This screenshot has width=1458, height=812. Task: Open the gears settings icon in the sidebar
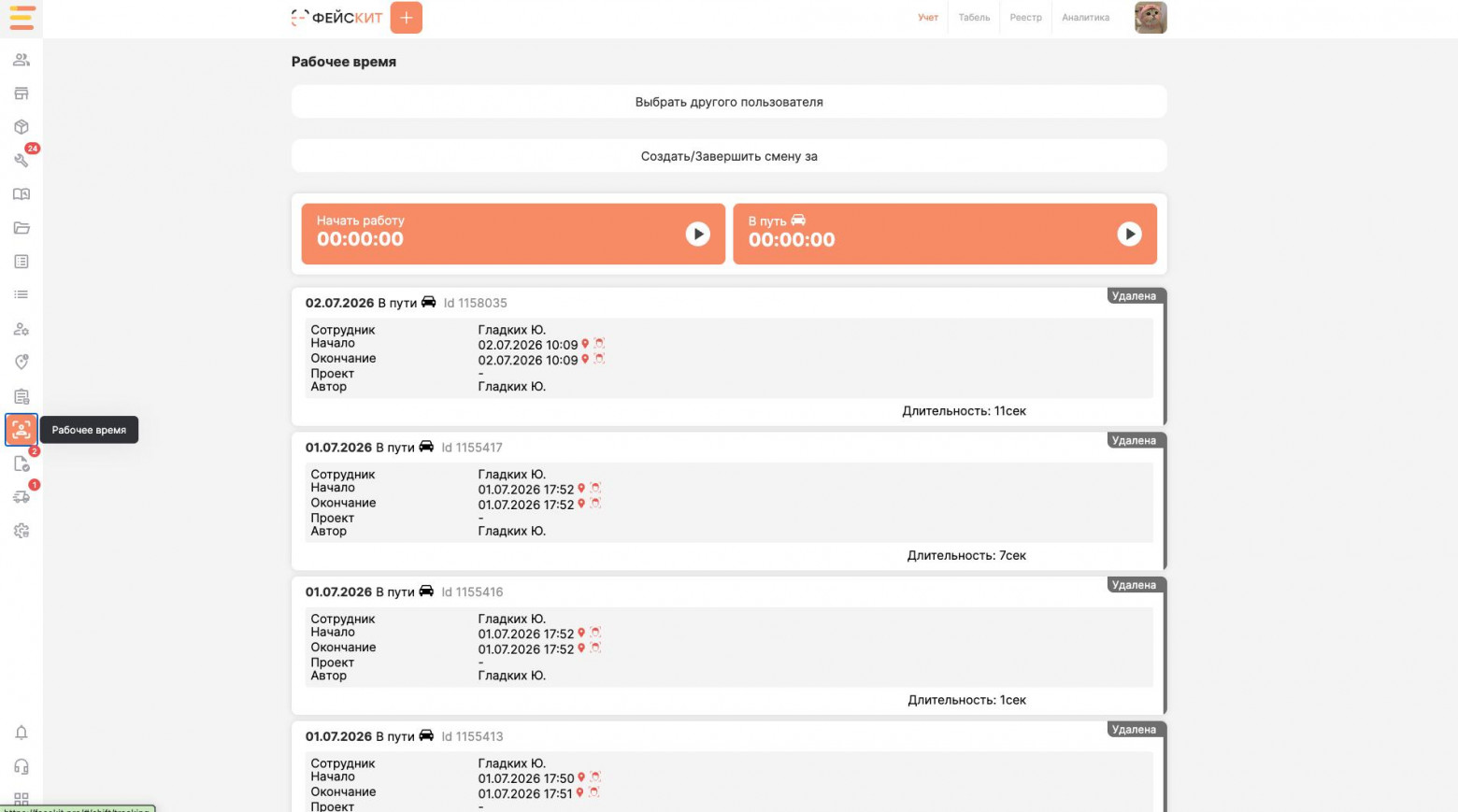pyautogui.click(x=21, y=531)
